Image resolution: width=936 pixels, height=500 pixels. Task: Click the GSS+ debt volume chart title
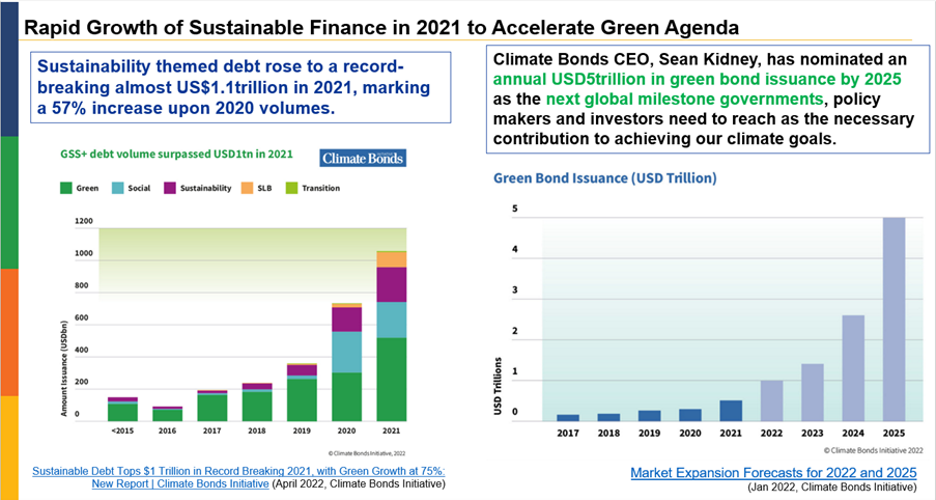tap(177, 154)
